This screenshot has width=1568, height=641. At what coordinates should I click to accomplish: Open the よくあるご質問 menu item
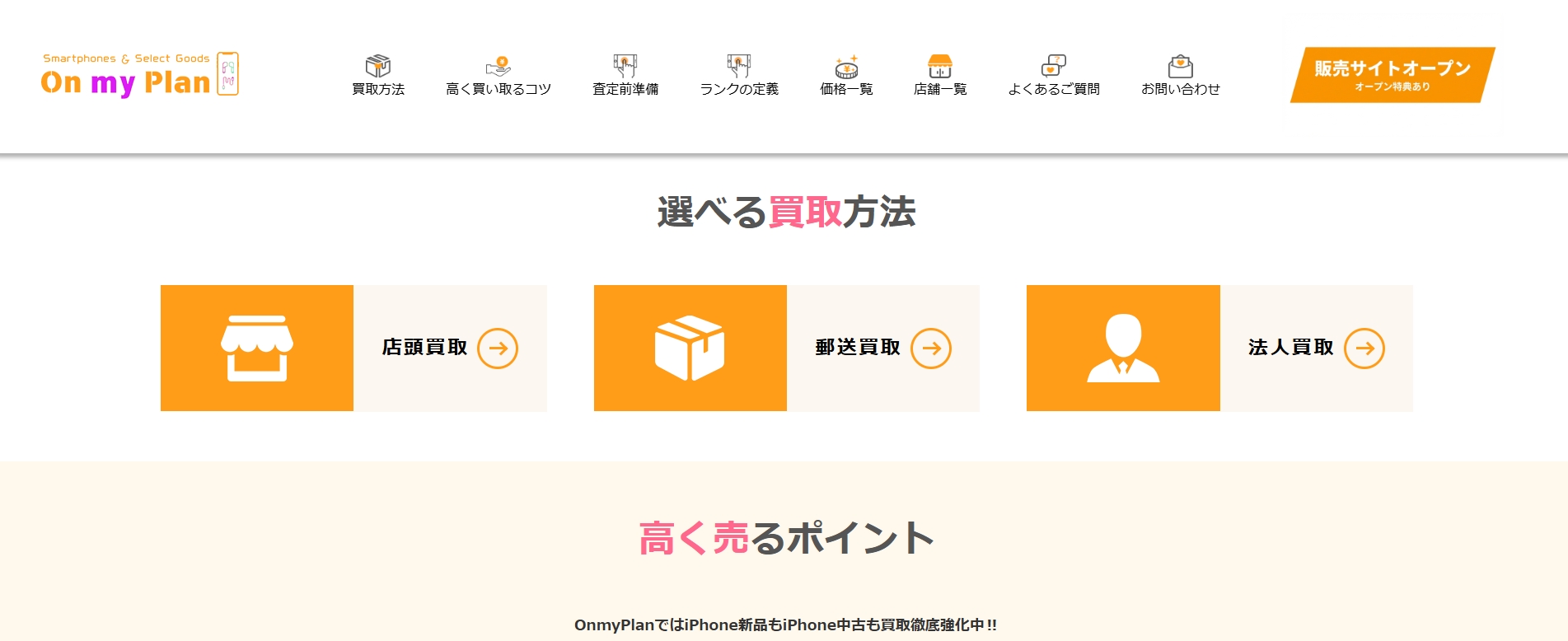tap(1054, 89)
